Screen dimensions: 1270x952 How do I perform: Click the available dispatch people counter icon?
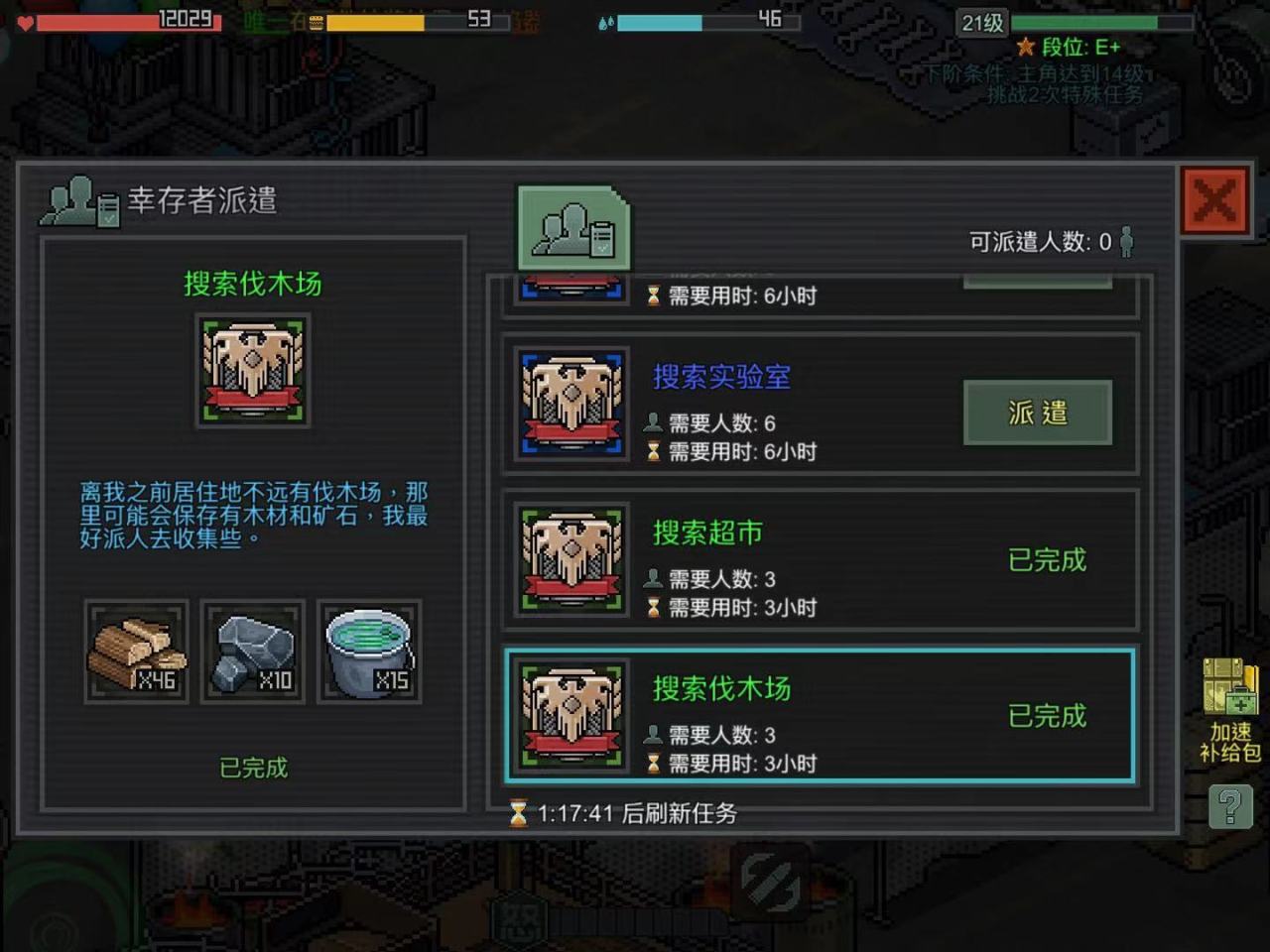point(1126,241)
